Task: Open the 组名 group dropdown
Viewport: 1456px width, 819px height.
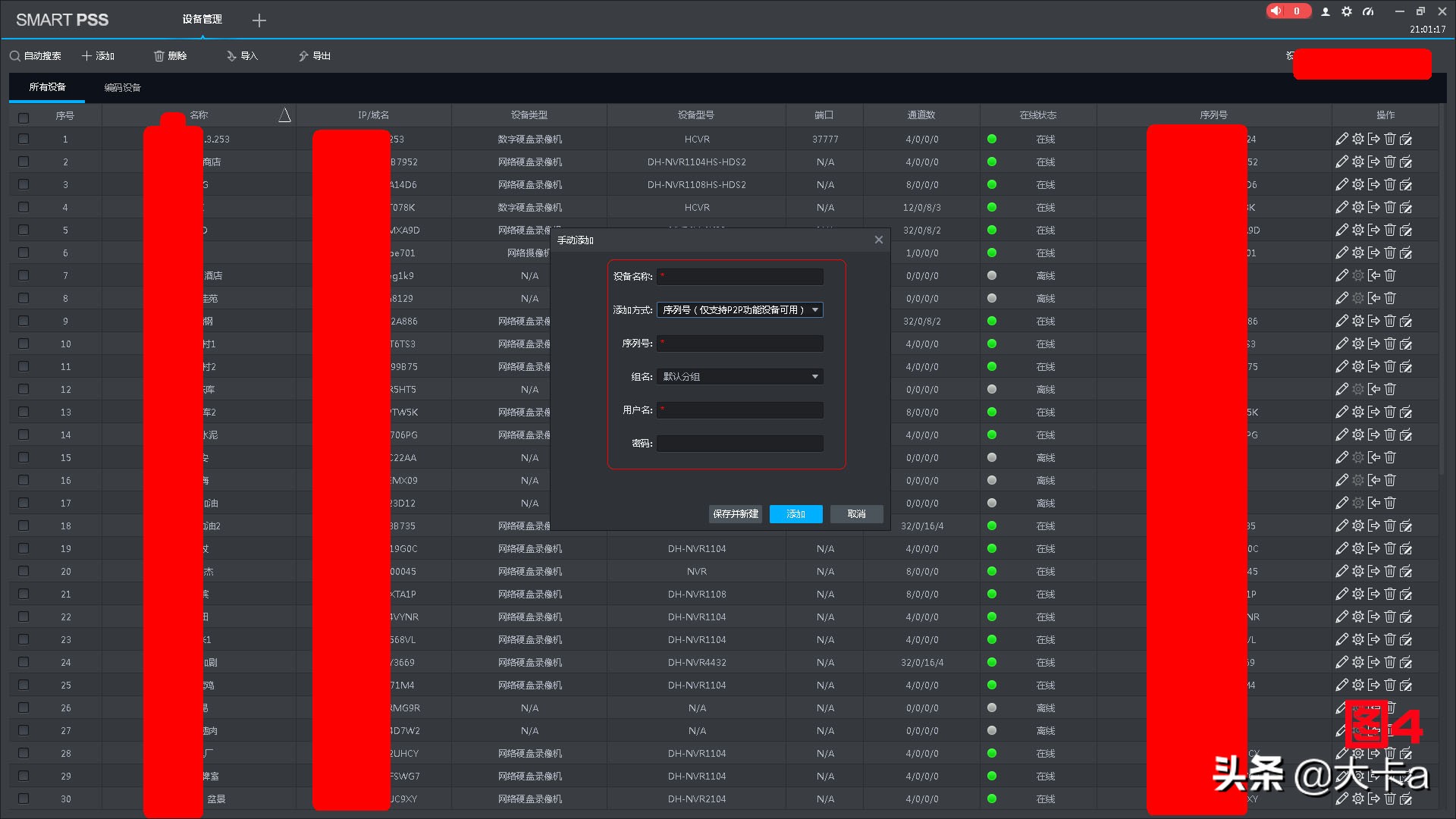Action: point(739,376)
